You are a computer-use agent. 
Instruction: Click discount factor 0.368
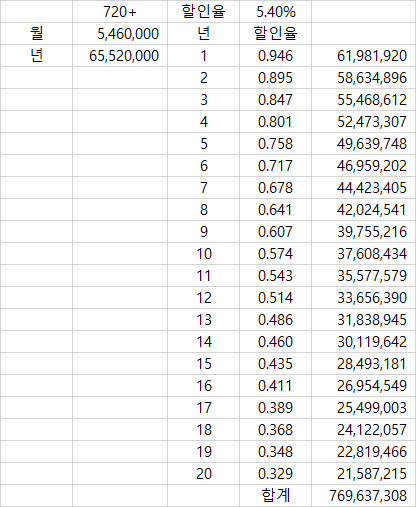coord(275,430)
